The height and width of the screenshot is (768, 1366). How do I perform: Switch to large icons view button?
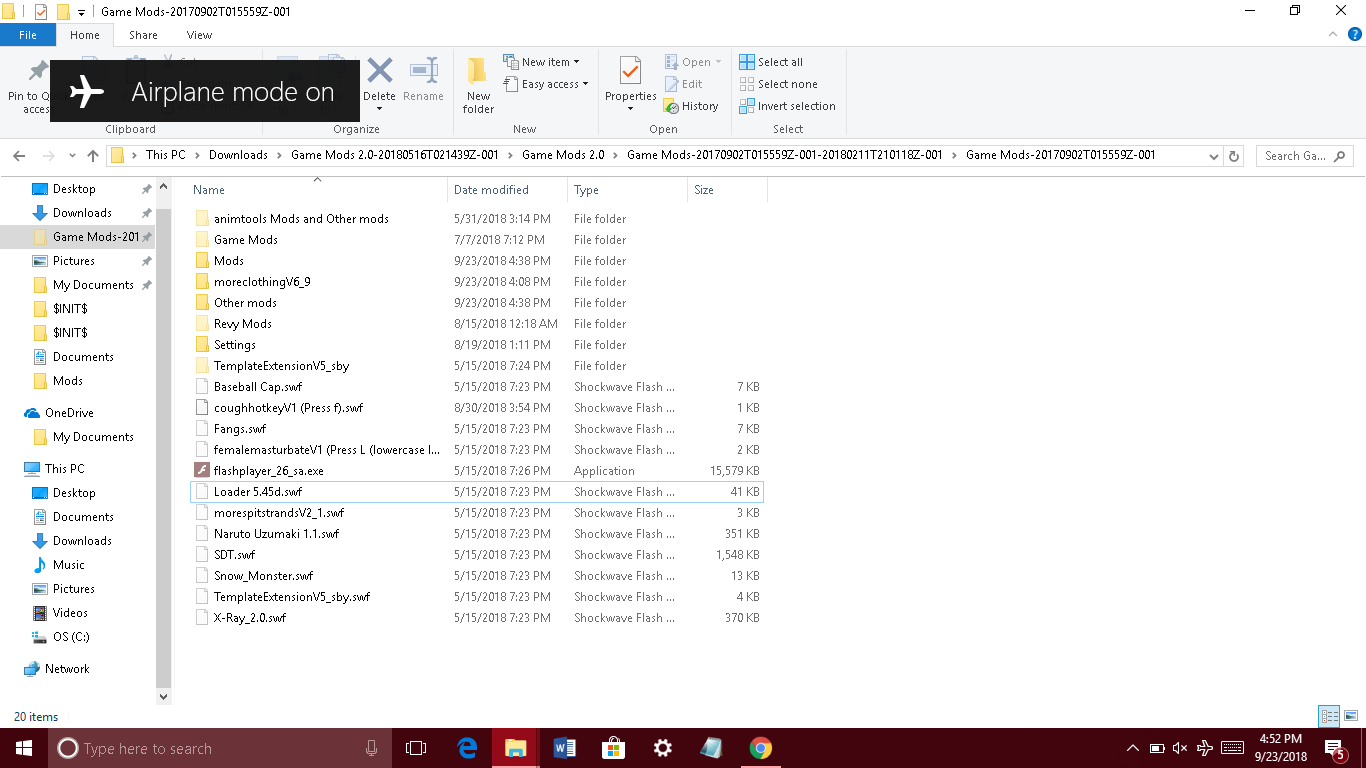coord(1349,716)
